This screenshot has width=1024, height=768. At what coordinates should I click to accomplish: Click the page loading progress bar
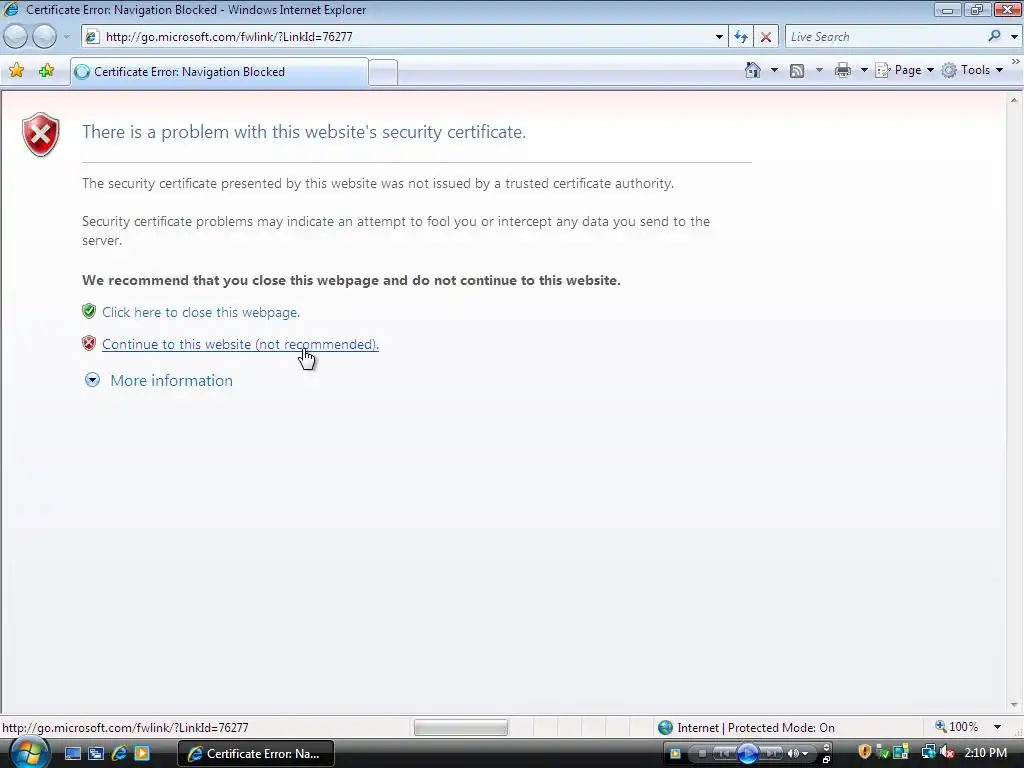coord(460,727)
